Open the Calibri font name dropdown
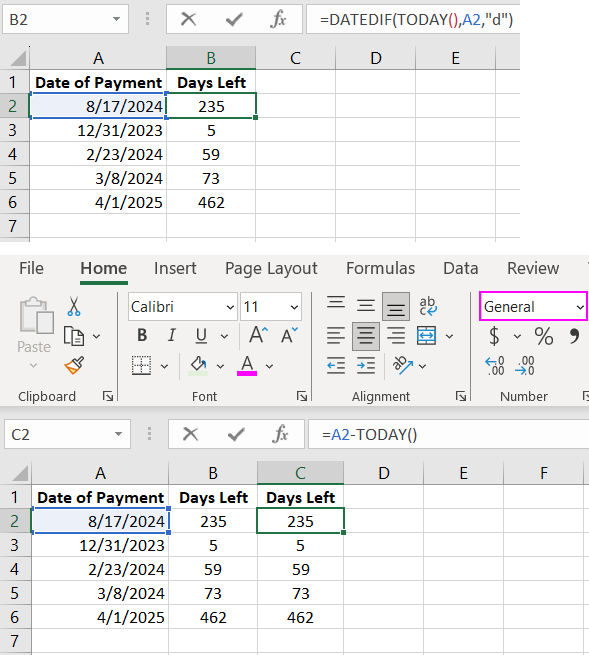 [x=230, y=307]
